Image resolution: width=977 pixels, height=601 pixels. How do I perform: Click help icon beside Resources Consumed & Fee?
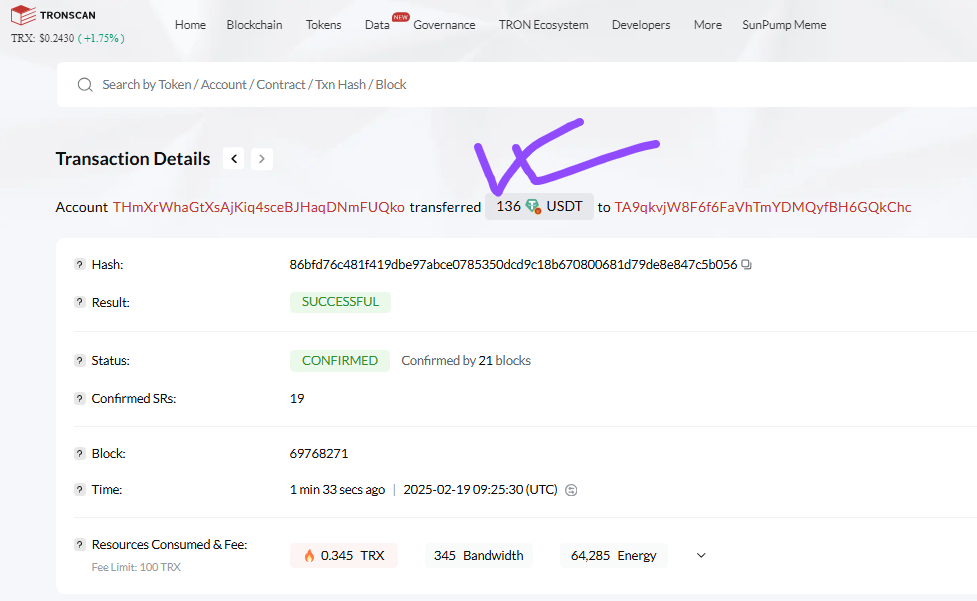[x=79, y=544]
